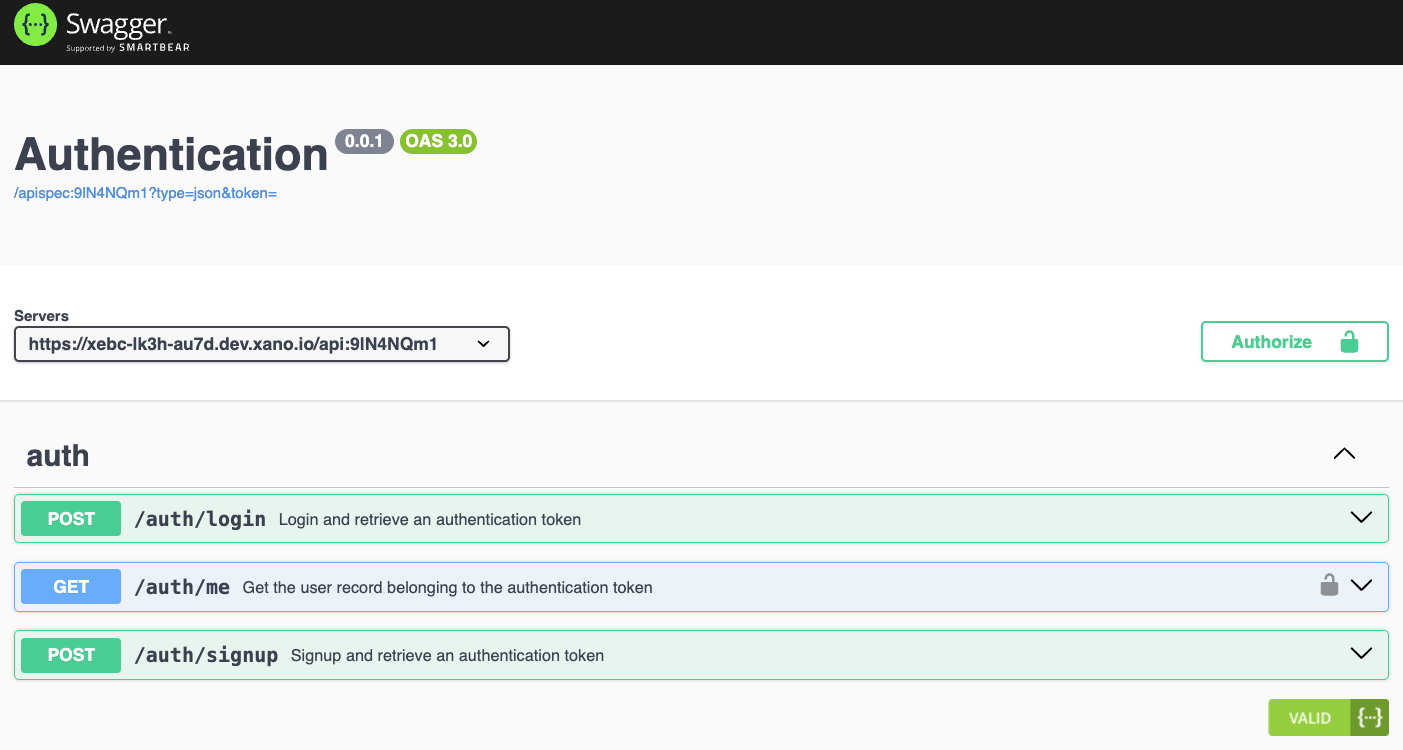This screenshot has height=750, width=1403.
Task: Click the Swagger logo icon
Action: [x=34, y=24]
